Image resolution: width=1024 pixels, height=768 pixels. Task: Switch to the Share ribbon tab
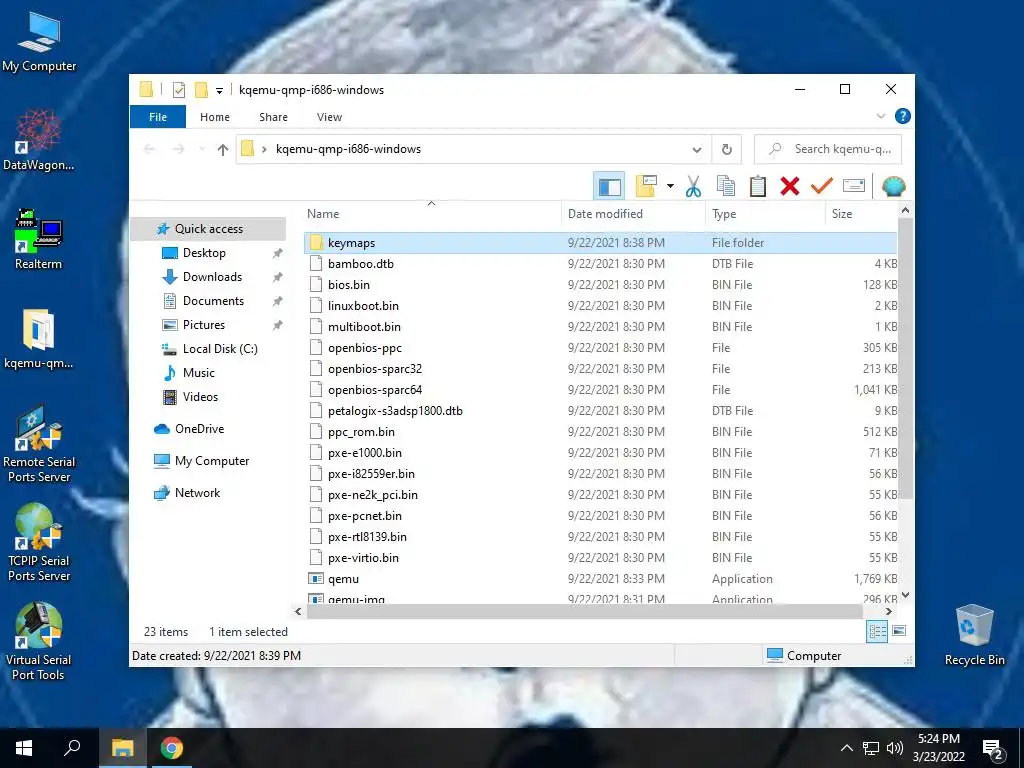[x=273, y=117]
